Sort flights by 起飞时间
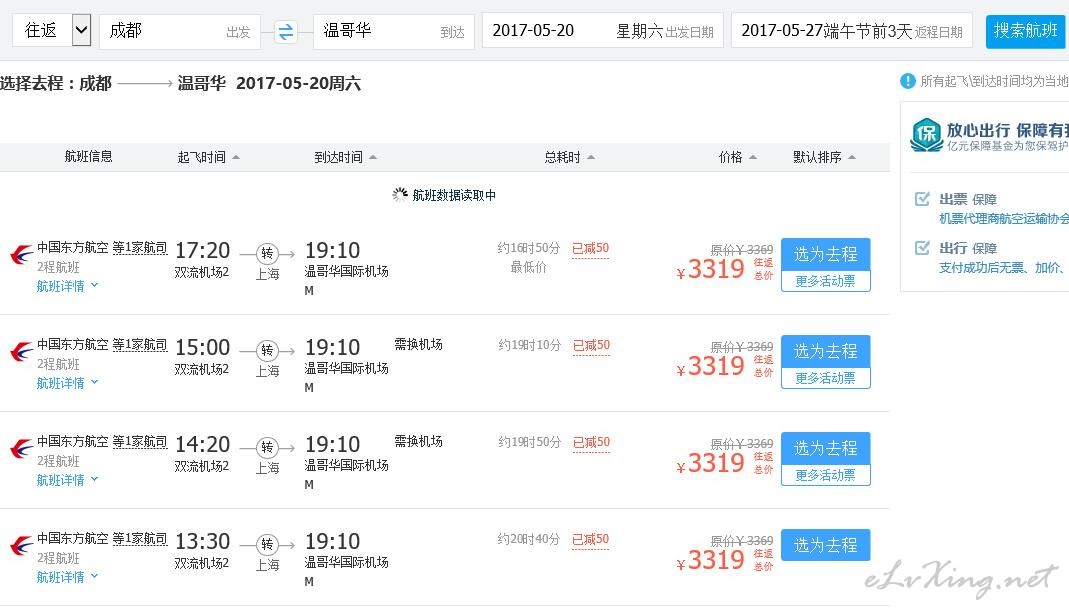 tap(208, 157)
